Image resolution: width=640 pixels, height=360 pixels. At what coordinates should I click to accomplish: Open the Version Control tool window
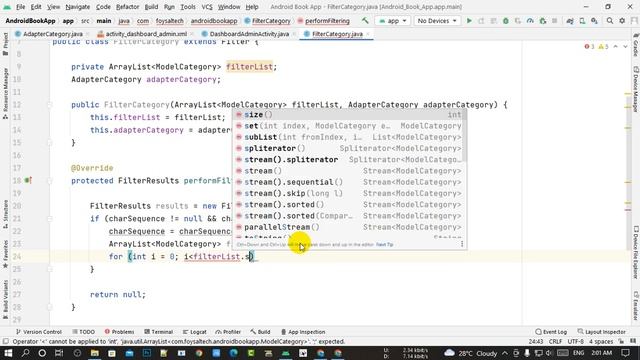click(38, 332)
